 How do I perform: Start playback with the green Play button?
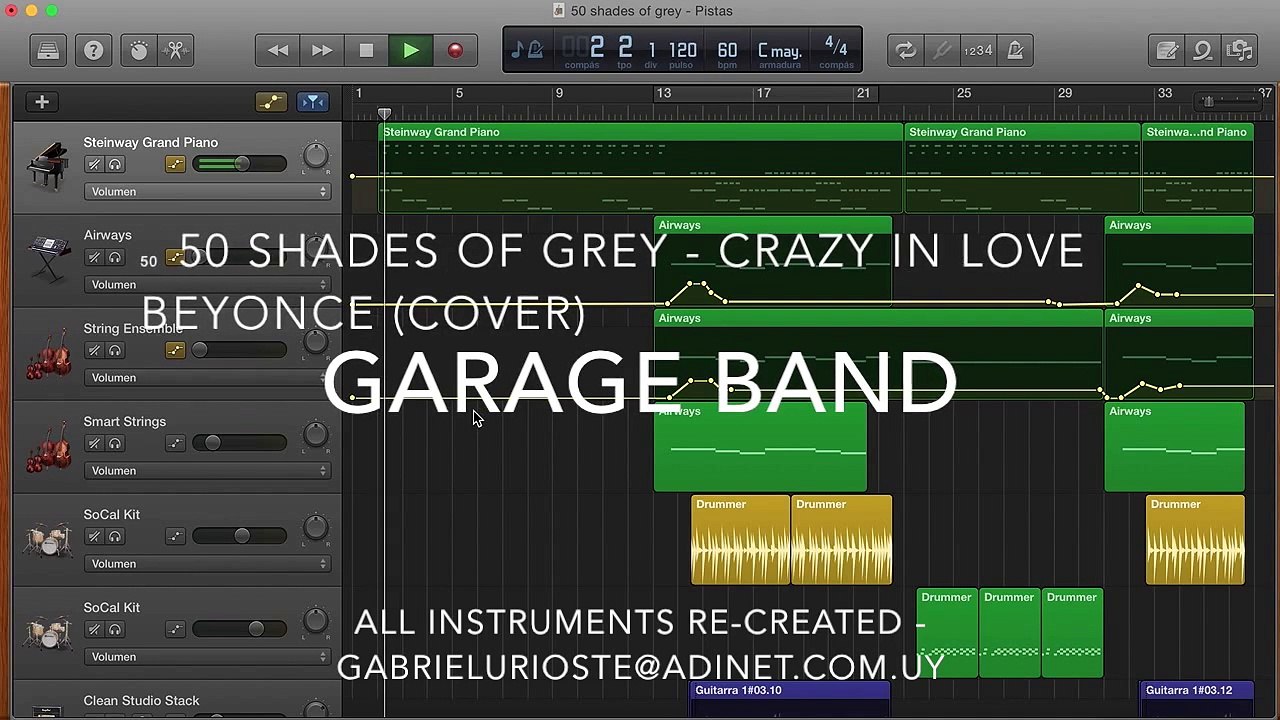click(x=411, y=50)
